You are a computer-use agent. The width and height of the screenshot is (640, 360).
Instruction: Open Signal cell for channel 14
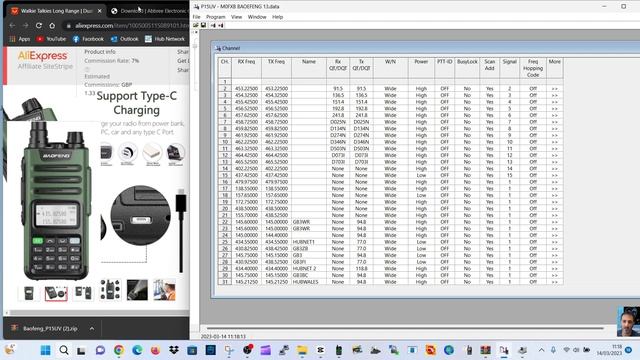[x=509, y=169]
